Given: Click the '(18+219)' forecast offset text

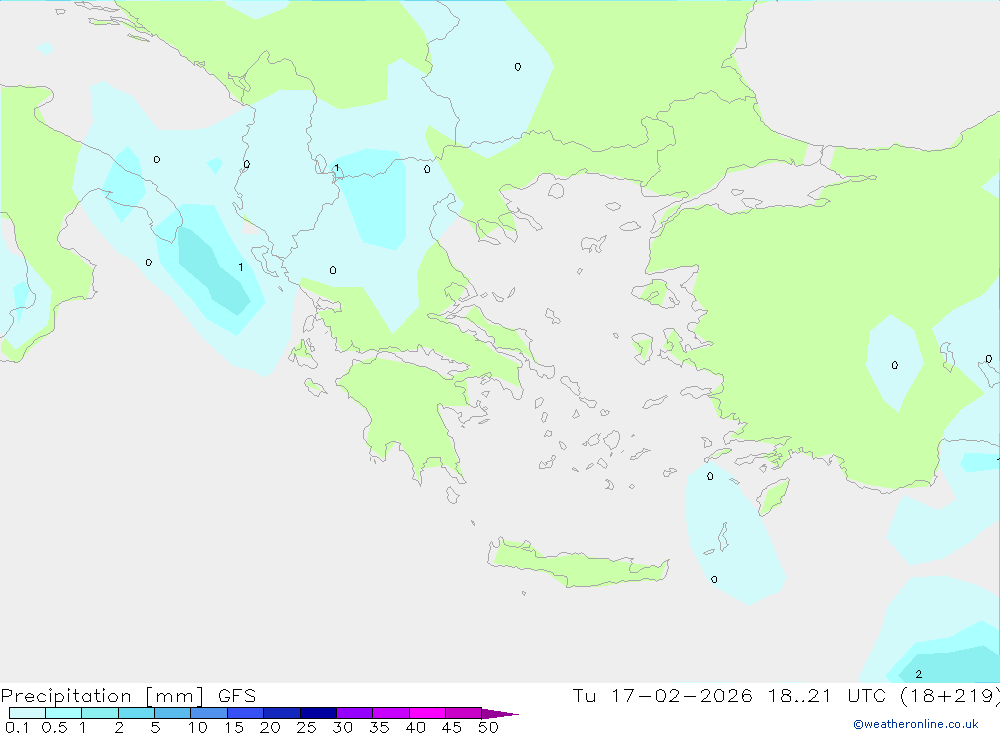Looking at the screenshot, I should click(x=950, y=695).
